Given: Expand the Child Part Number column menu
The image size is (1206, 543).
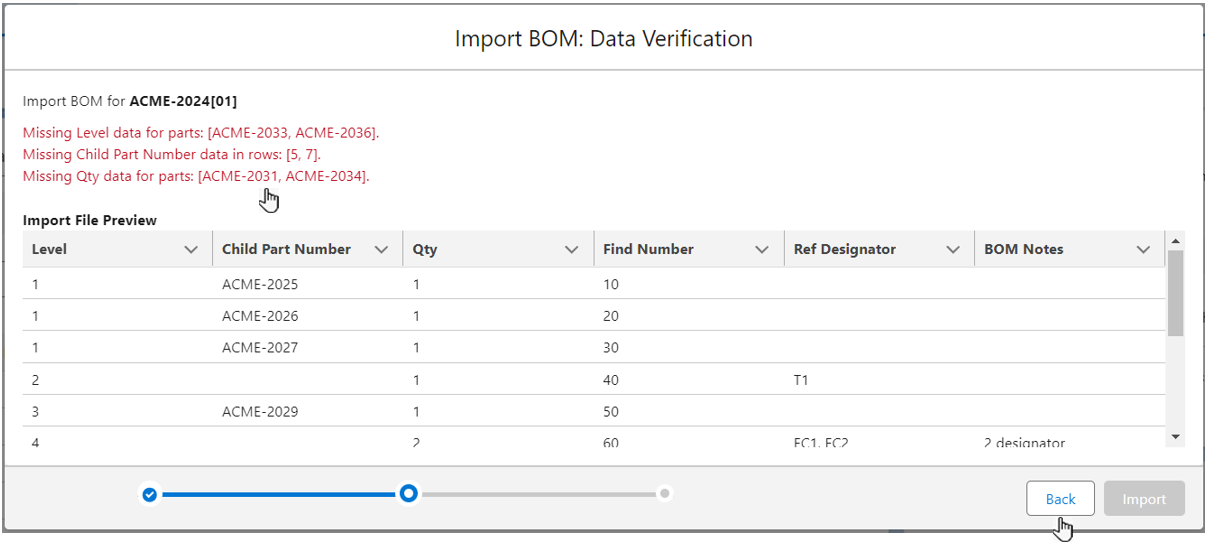Looking at the screenshot, I should (381, 250).
